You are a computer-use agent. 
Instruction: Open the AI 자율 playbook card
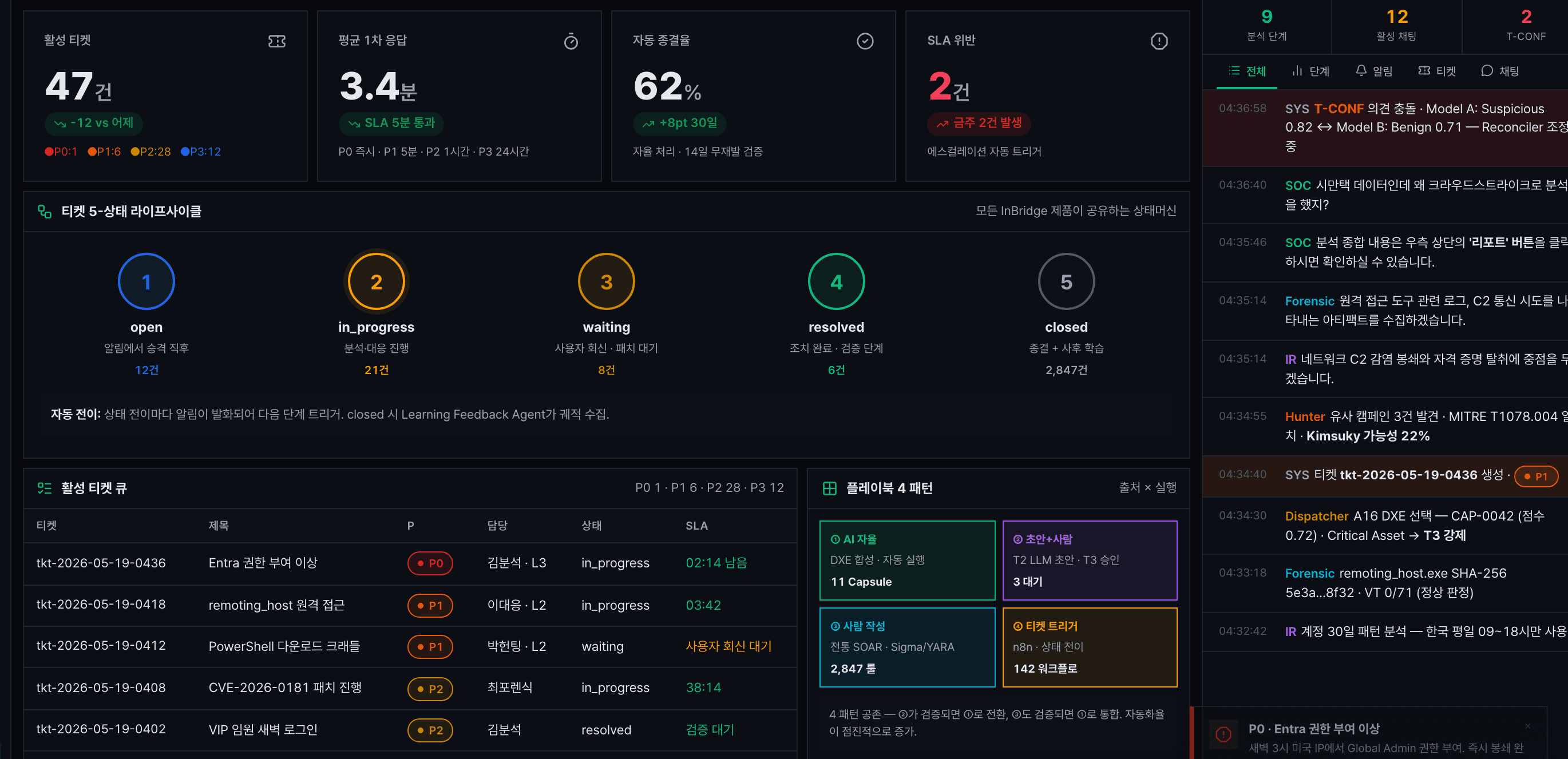pos(907,560)
